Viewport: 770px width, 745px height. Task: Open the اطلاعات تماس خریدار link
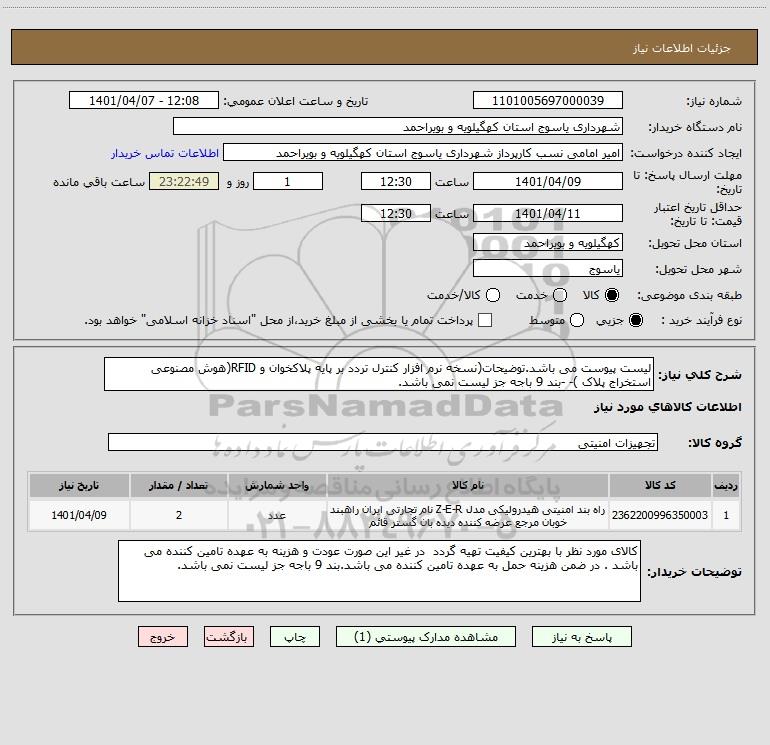[165, 153]
